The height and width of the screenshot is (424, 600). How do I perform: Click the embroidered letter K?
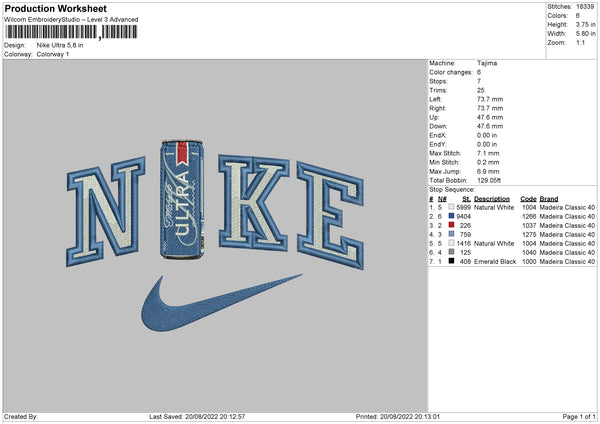tap(254, 202)
